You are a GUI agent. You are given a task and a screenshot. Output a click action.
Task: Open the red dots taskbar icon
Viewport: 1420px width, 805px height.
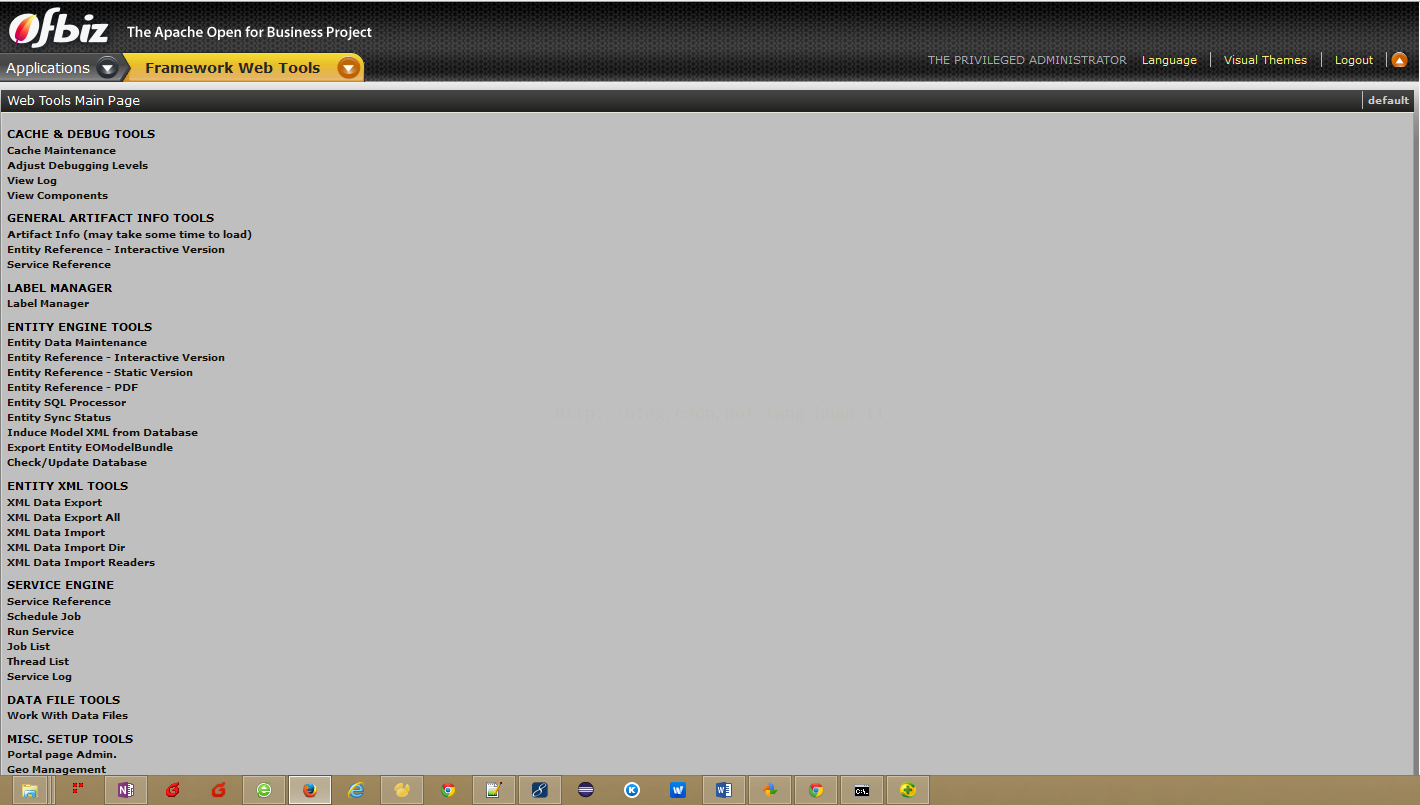[x=78, y=788]
